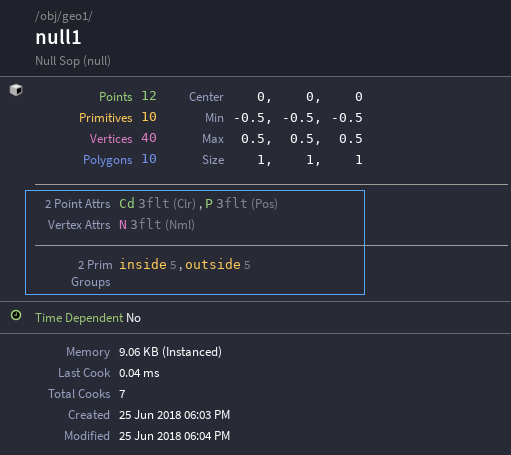The height and width of the screenshot is (455, 511).
Task: Click the Memory label
Action: tap(88, 352)
